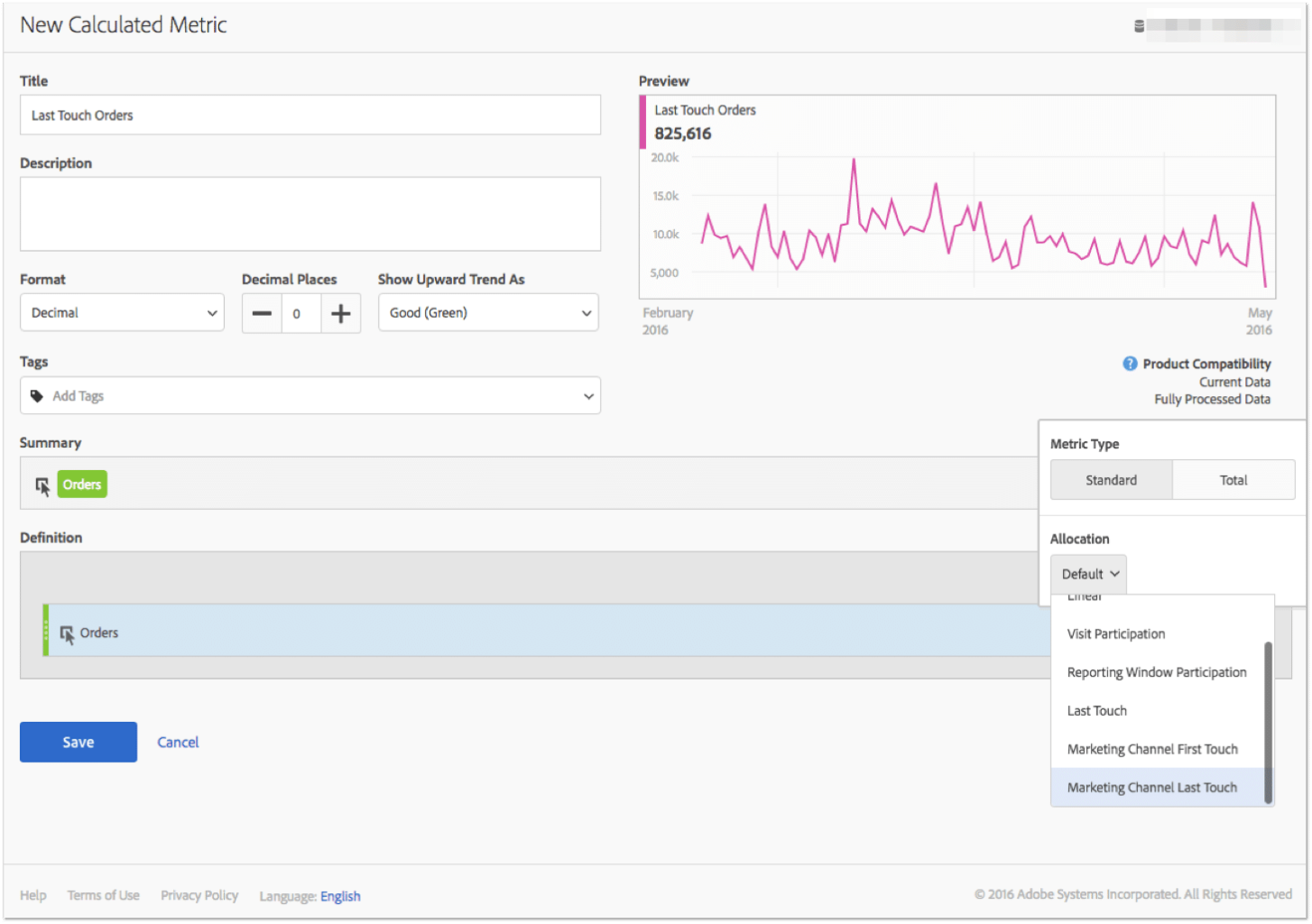Click the English language link

(340, 895)
